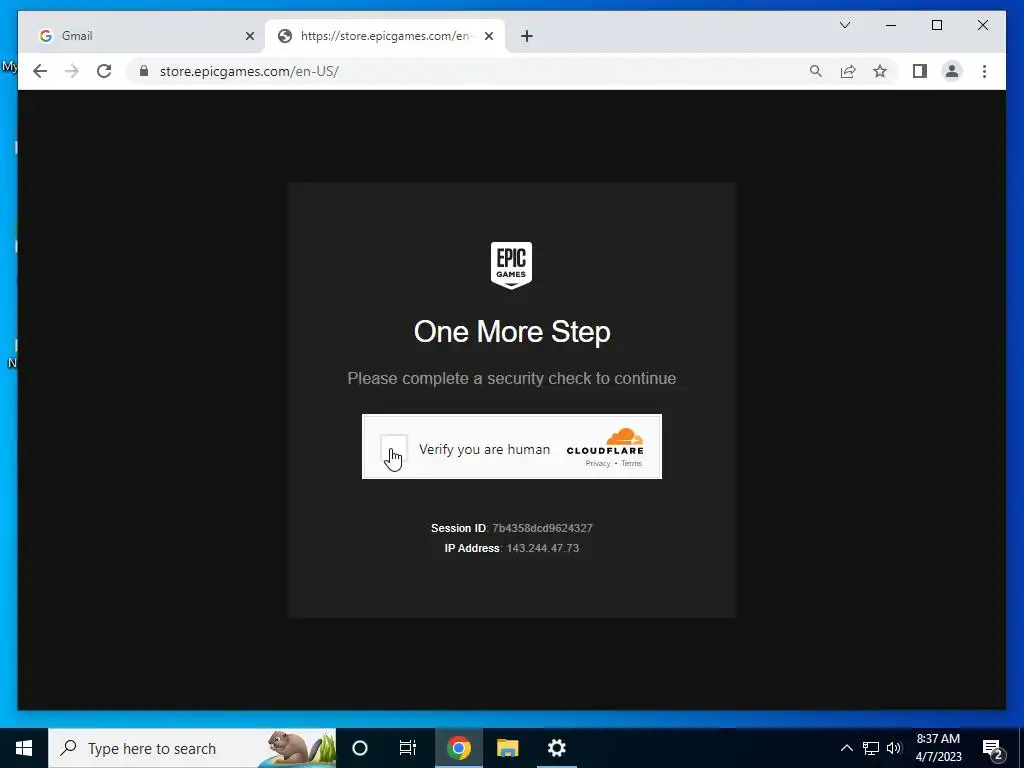Image resolution: width=1024 pixels, height=768 pixels.
Task: Open Chrome's three-dot menu
Action: [x=984, y=71]
